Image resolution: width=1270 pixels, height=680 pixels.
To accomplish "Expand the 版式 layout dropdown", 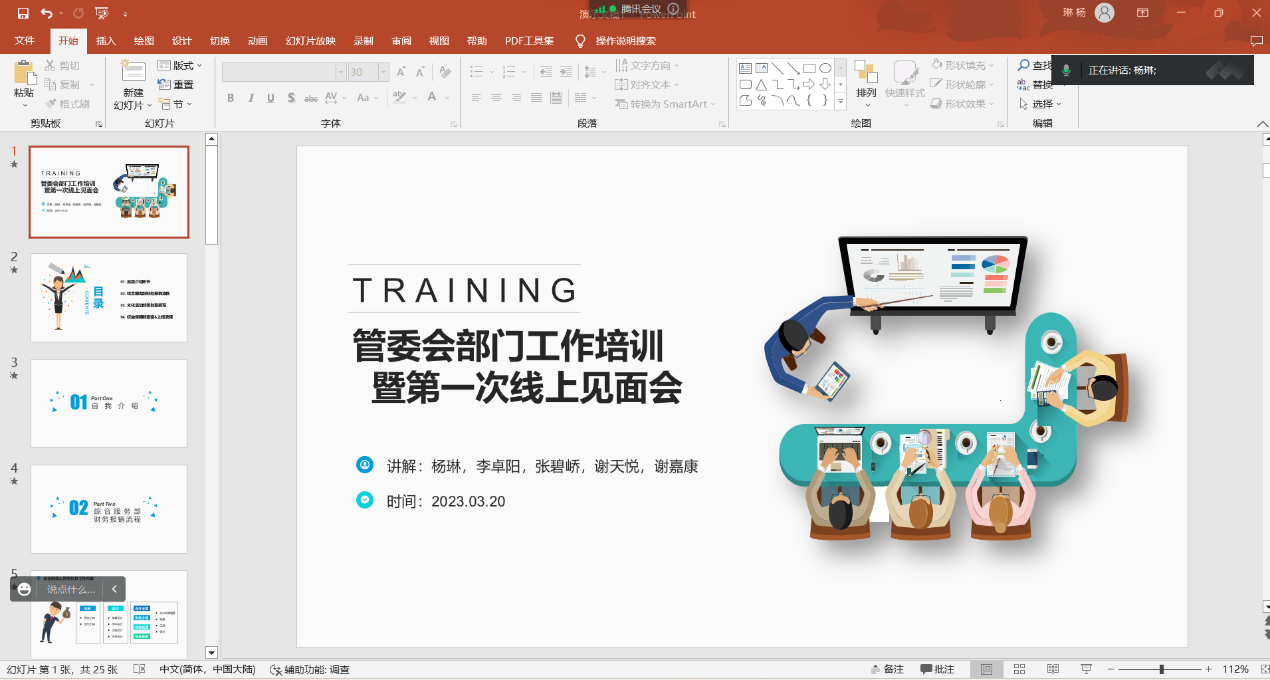I will 181,66.
